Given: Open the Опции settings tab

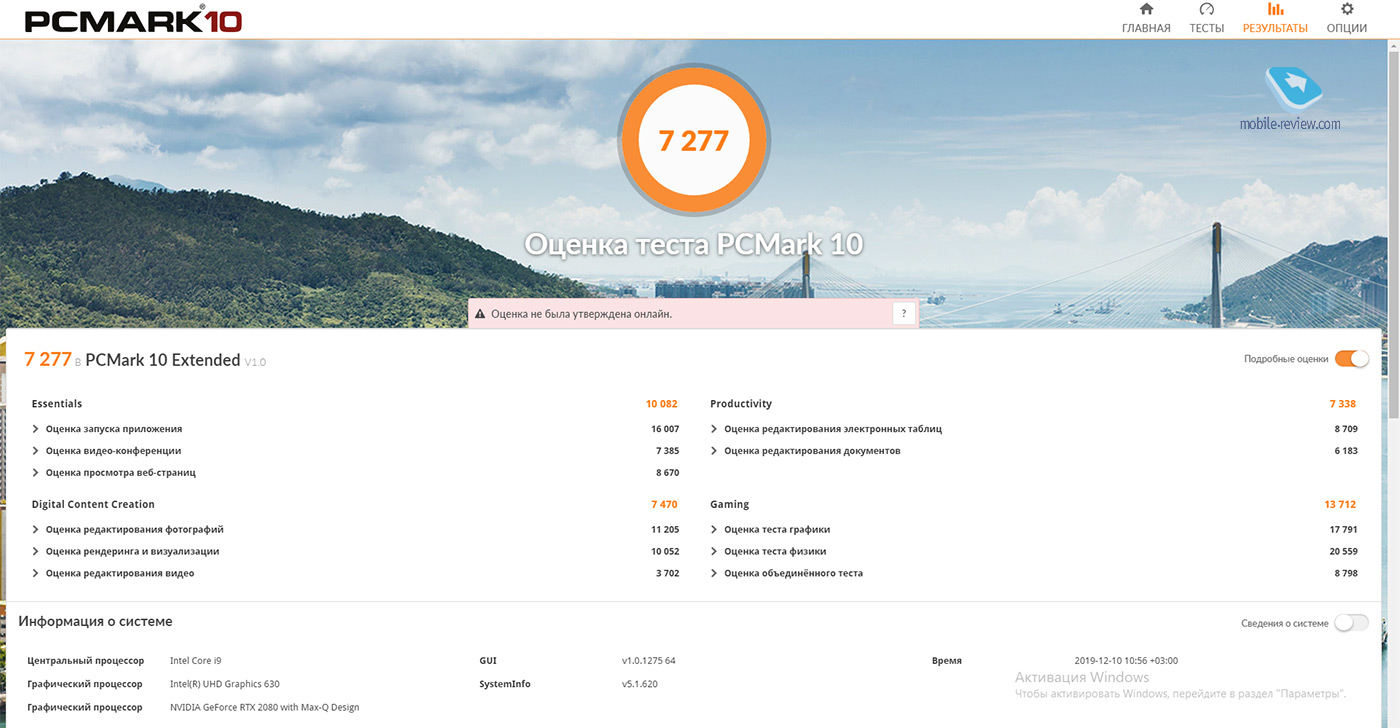Looking at the screenshot, I should (1347, 19).
